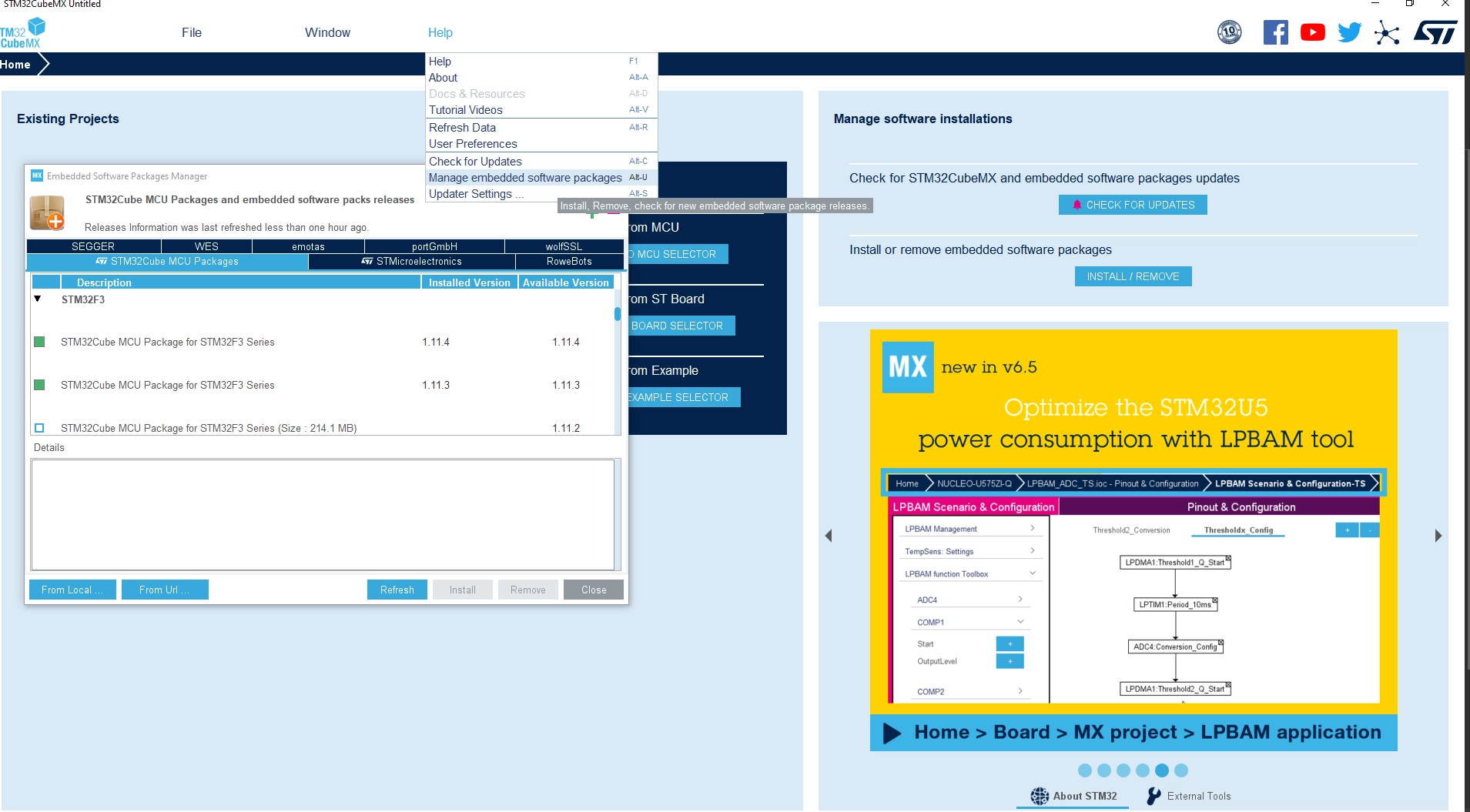
Task: Click the CHECK FOR UPDATES button
Action: click(x=1133, y=205)
